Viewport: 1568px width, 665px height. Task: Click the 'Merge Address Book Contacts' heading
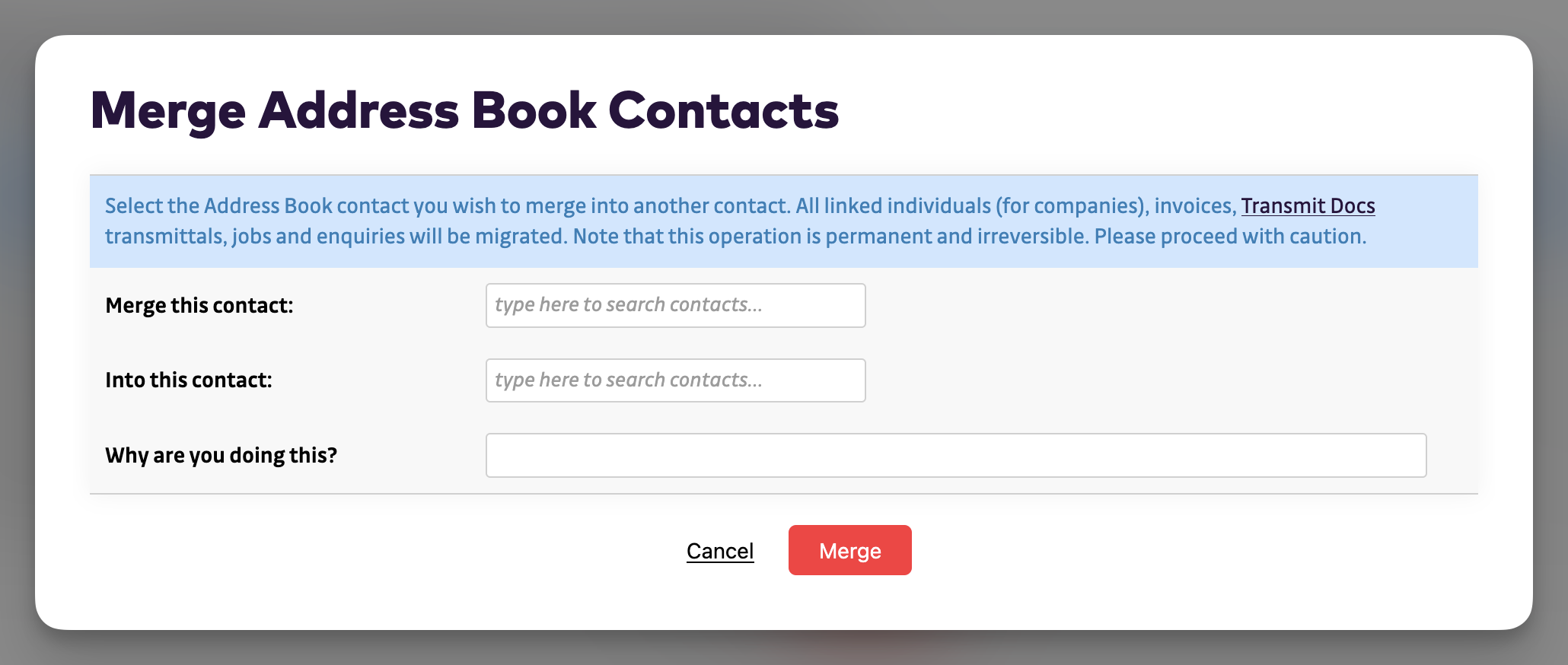tap(464, 111)
